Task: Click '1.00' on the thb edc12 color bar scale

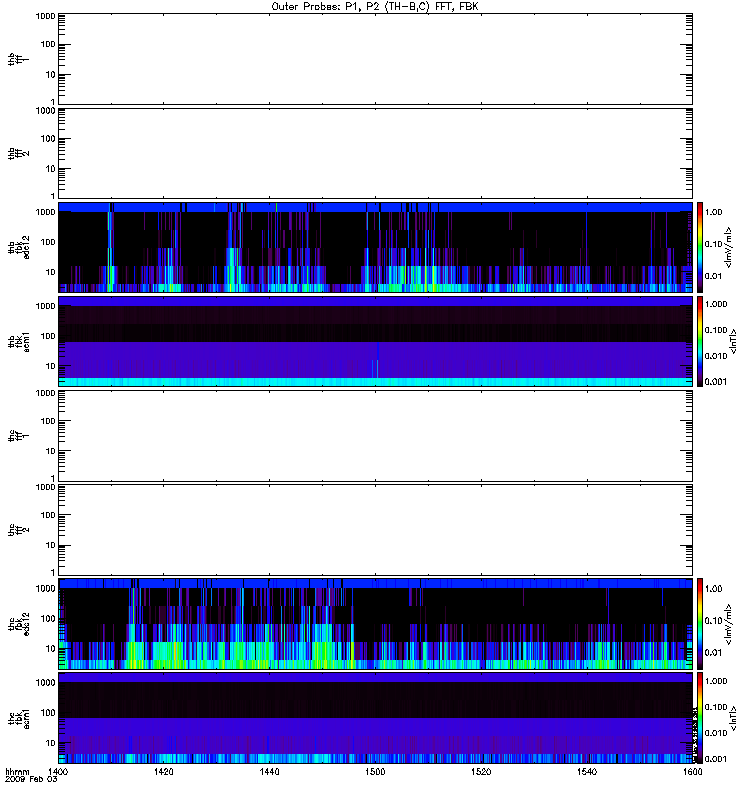Action: tap(714, 212)
